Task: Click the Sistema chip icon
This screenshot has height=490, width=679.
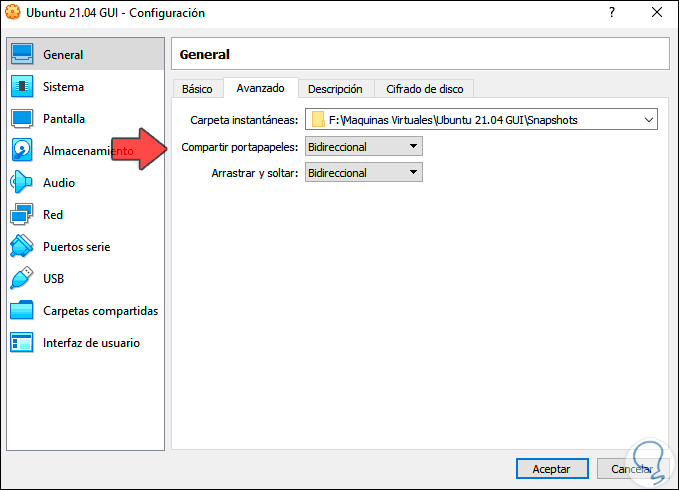Action: (x=22, y=86)
